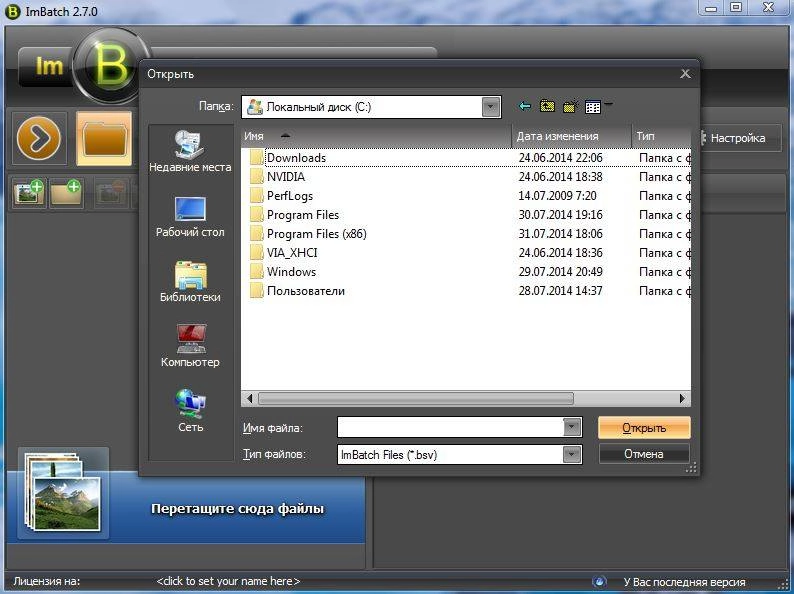
Task: Click the ImBatch run arrow icon
Action: [39, 138]
